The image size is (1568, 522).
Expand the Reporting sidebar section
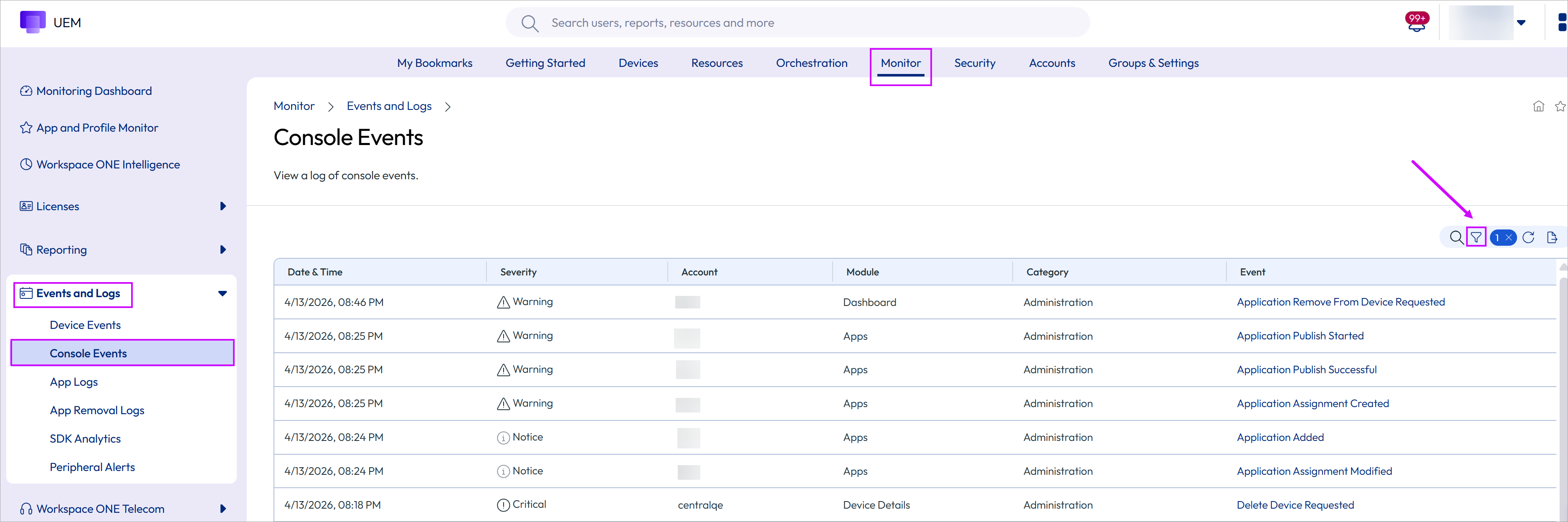coord(223,250)
